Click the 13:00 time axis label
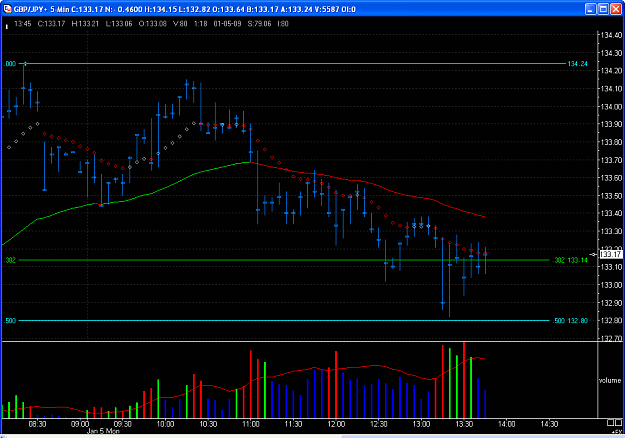The height and width of the screenshot is (438, 625). 421,424
